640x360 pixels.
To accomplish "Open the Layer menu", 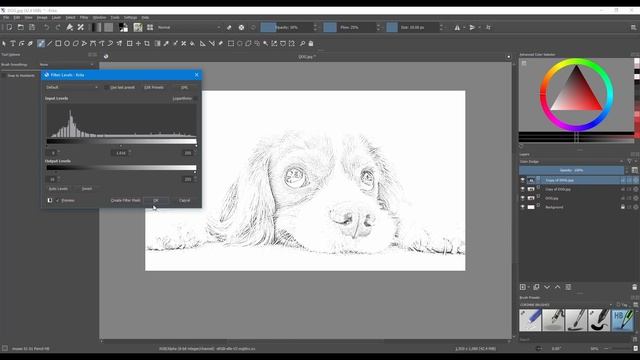I will [x=56, y=18].
